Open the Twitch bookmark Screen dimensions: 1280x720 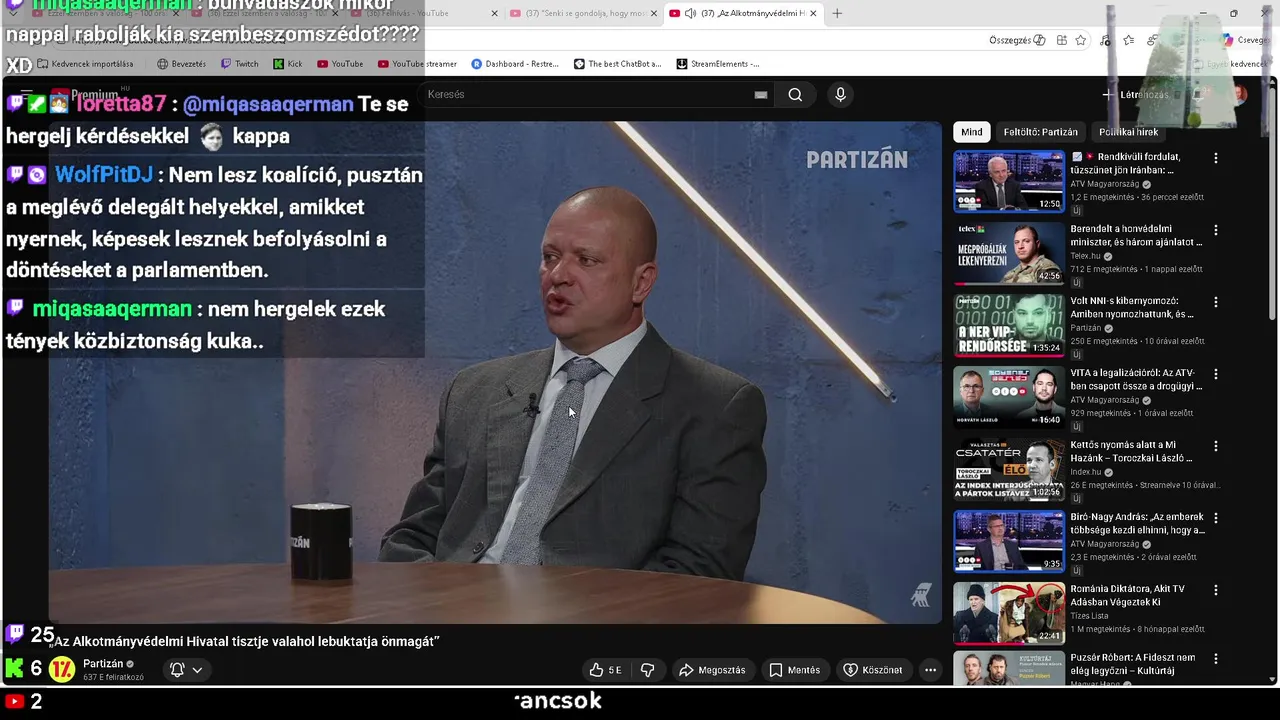(x=239, y=64)
